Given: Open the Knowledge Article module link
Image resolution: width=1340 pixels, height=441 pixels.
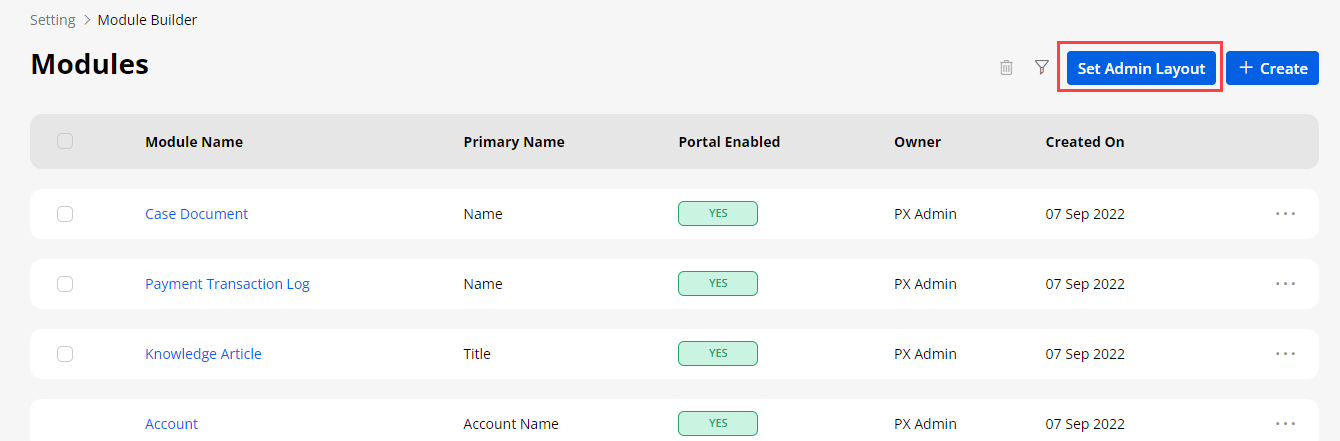Looking at the screenshot, I should point(203,354).
